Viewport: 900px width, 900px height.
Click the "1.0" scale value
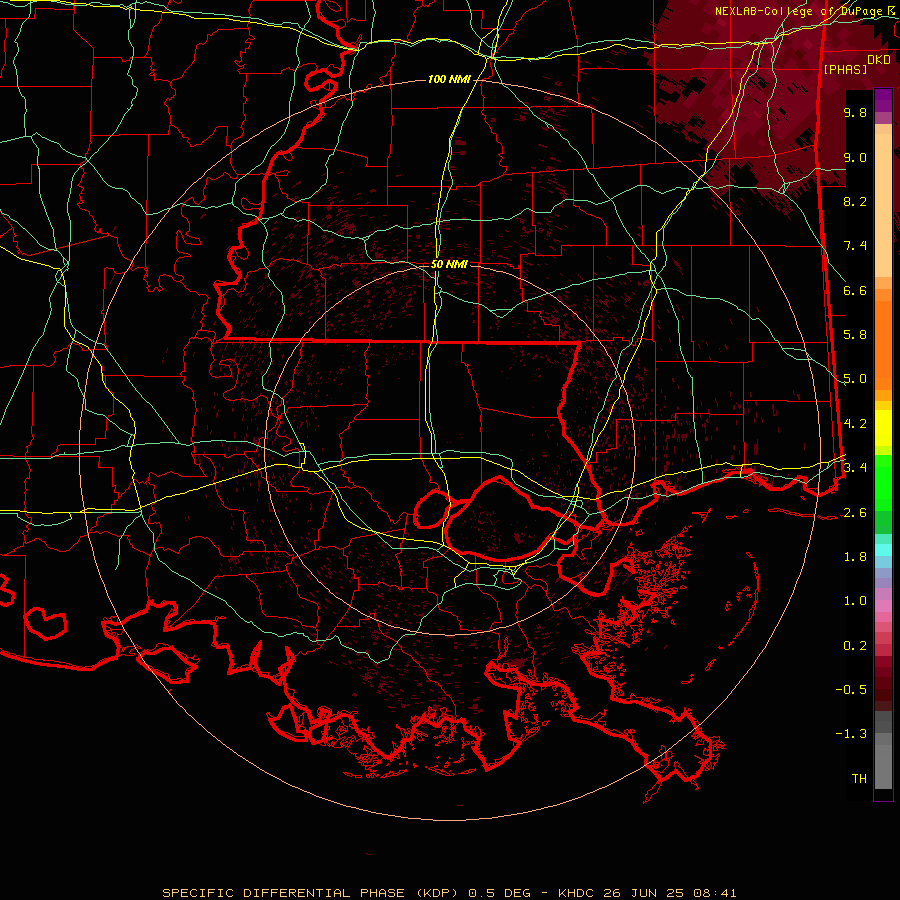[x=855, y=601]
